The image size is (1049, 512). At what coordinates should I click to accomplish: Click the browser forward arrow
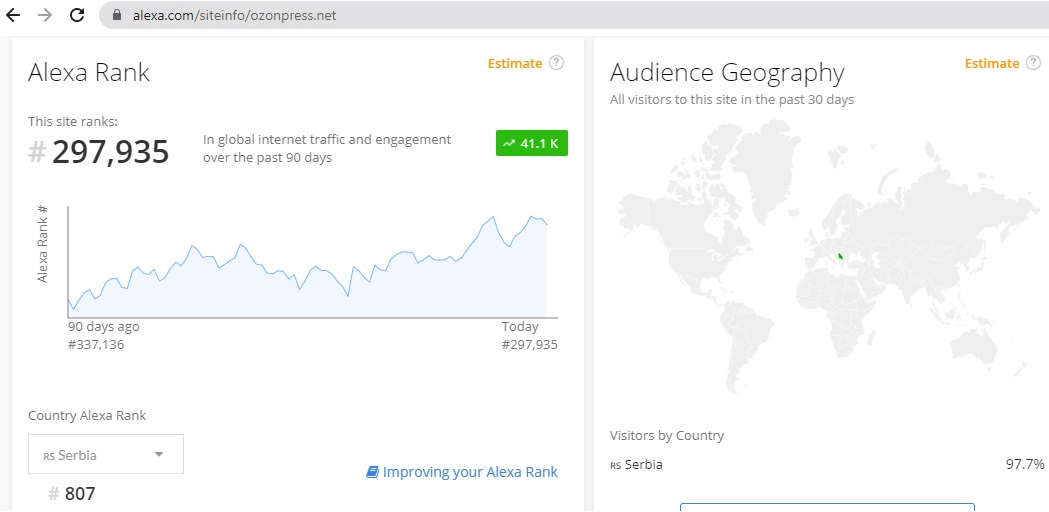tap(45, 15)
